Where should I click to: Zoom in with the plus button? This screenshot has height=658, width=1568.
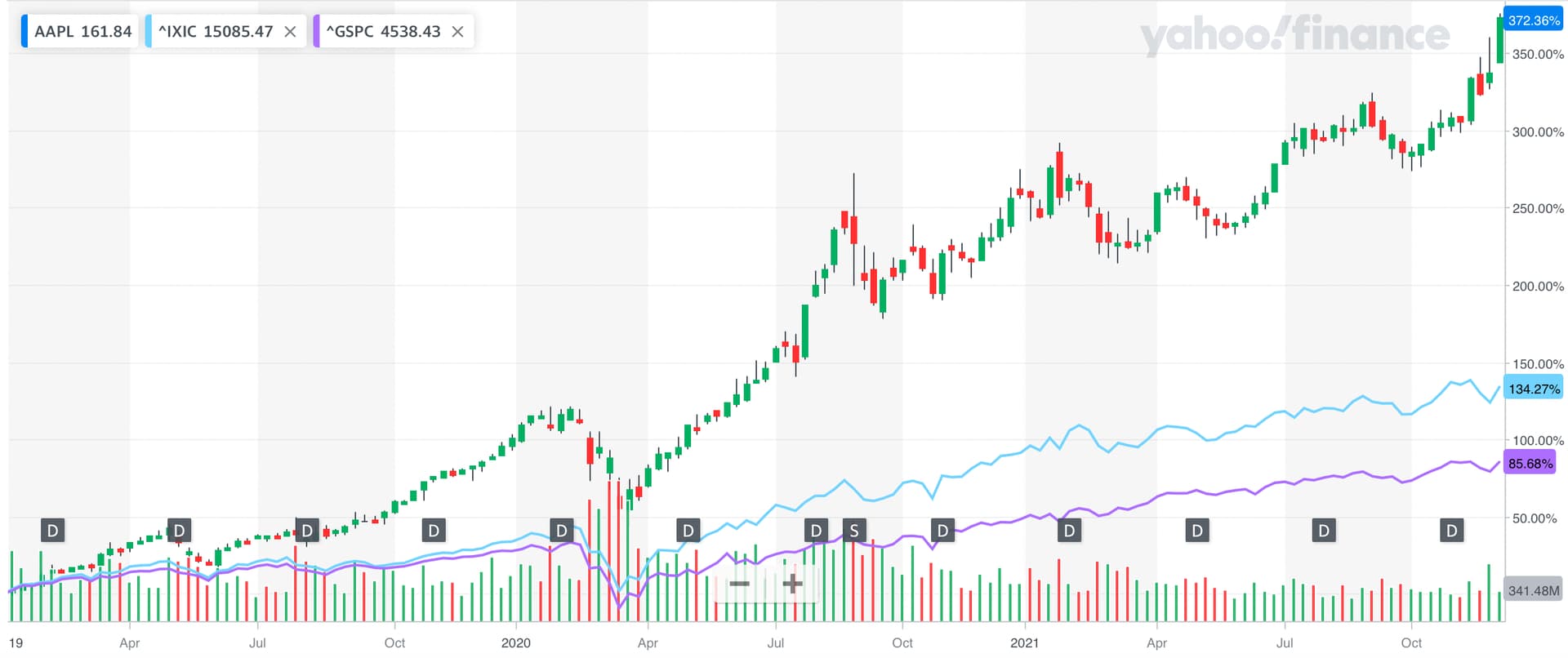point(792,584)
